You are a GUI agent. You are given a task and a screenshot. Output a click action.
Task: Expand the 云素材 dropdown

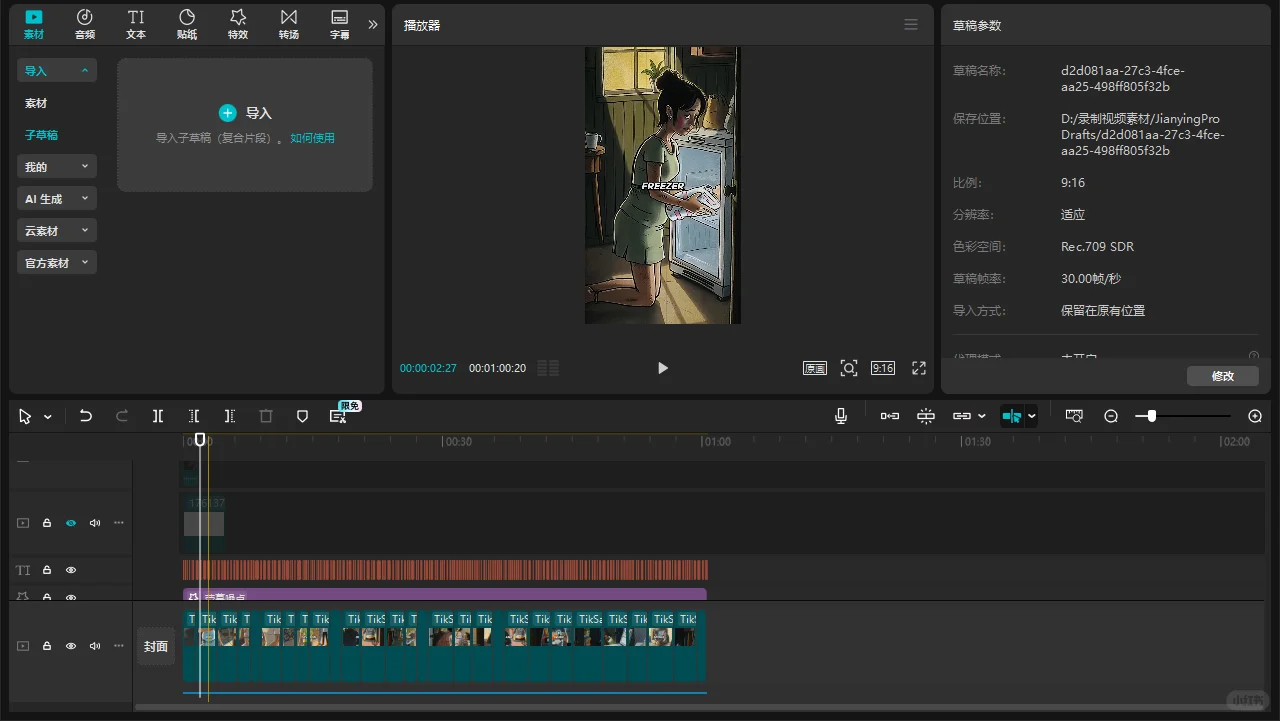[56, 231]
